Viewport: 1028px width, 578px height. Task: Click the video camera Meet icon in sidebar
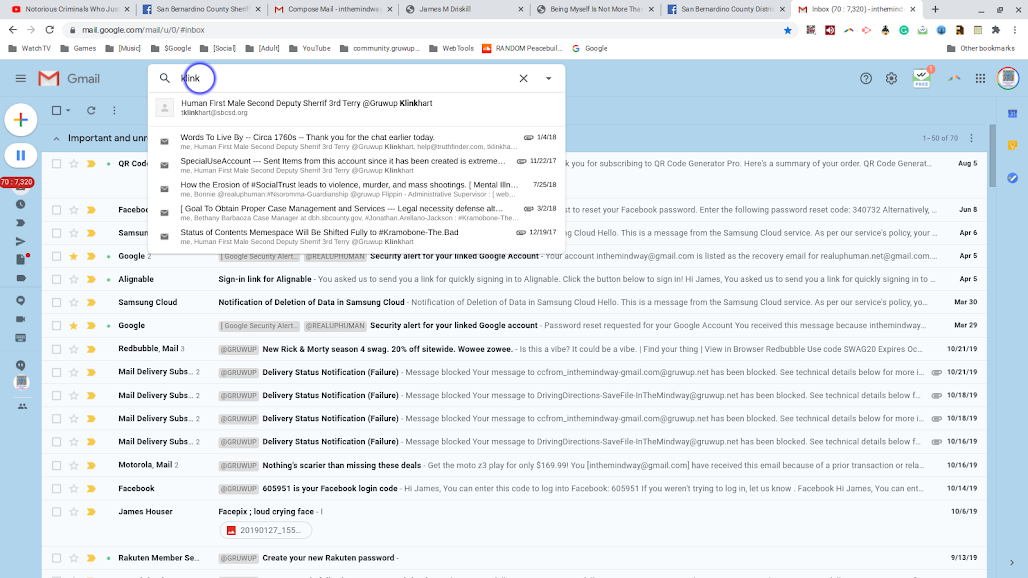click(21, 319)
